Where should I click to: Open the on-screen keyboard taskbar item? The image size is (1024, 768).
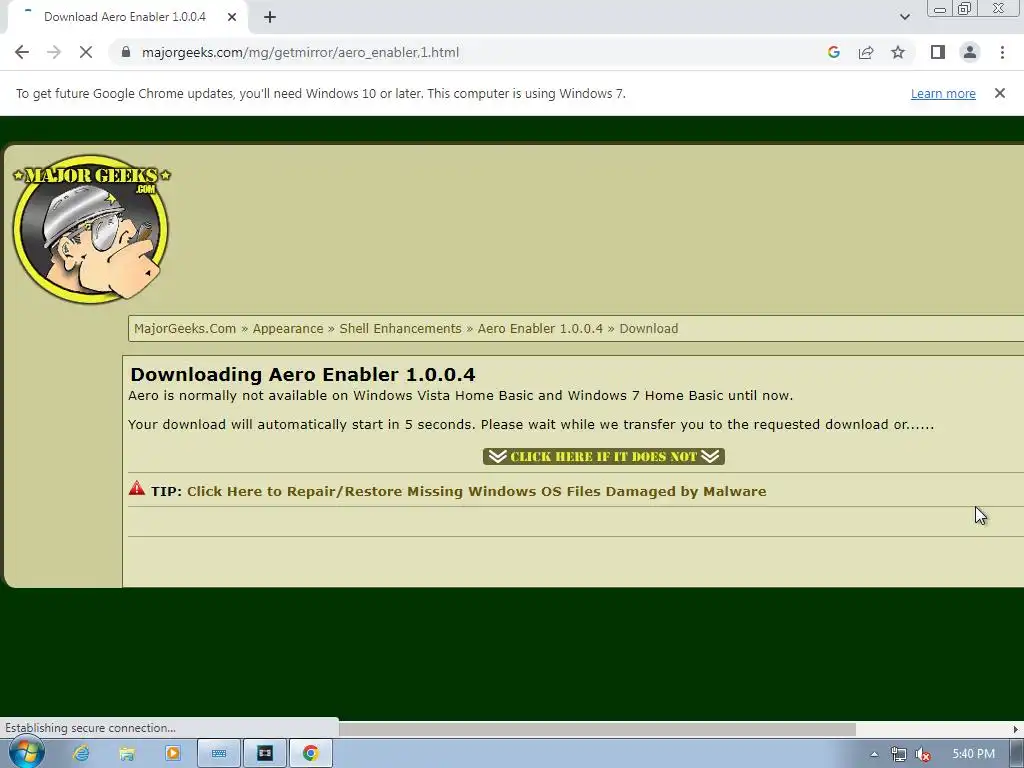tap(219, 754)
